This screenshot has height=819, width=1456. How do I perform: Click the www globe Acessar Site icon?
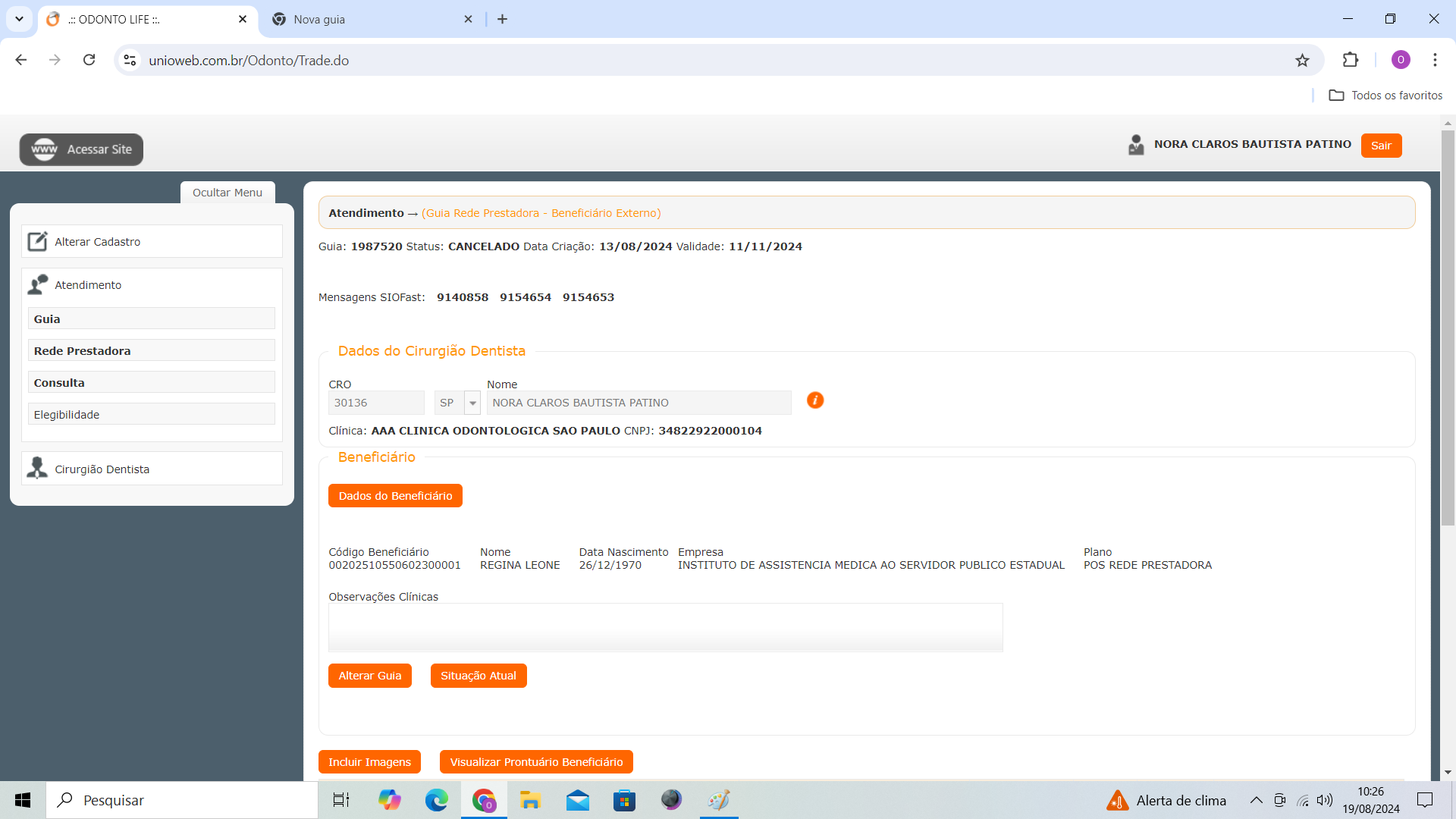tap(44, 149)
